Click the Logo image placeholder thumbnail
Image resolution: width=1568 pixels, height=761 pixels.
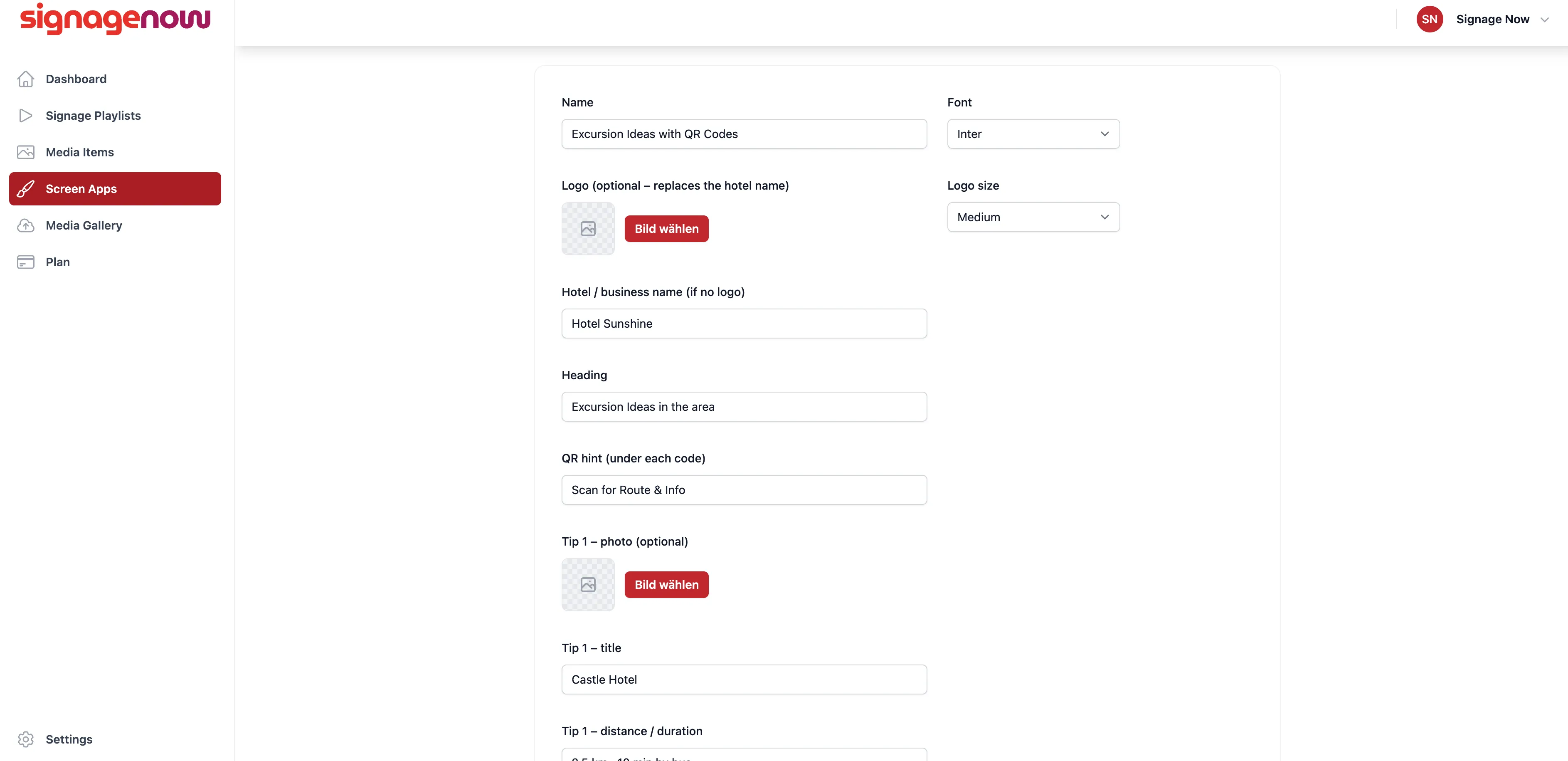[588, 229]
